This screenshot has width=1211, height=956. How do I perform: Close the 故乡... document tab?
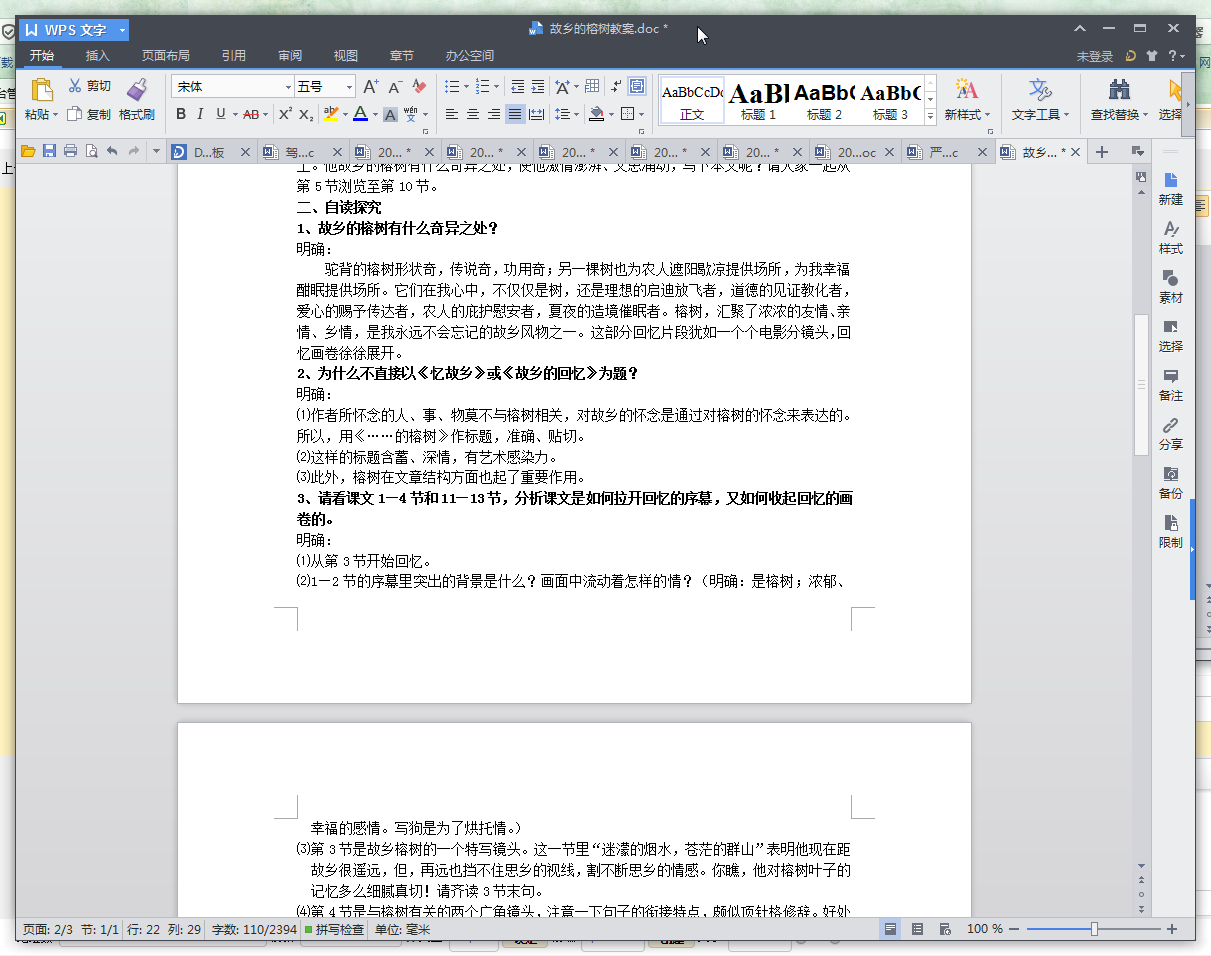(1076, 152)
